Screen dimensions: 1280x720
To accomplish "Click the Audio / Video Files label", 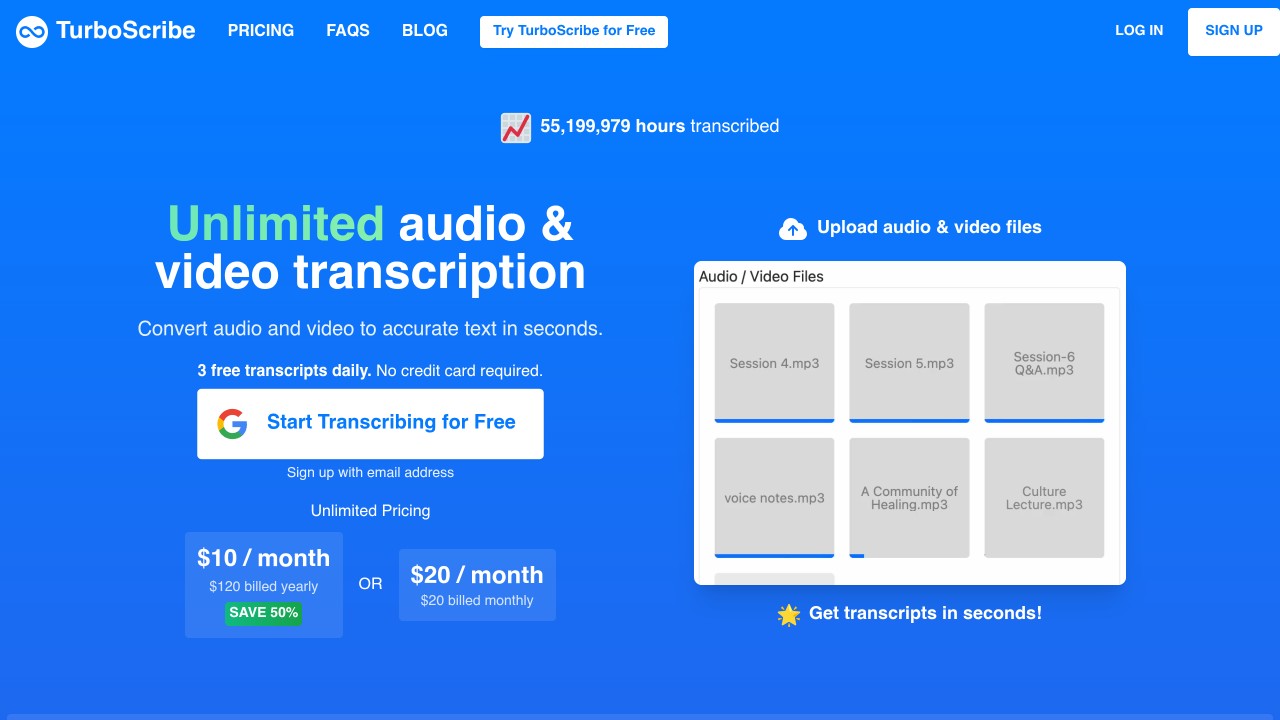I will [761, 276].
